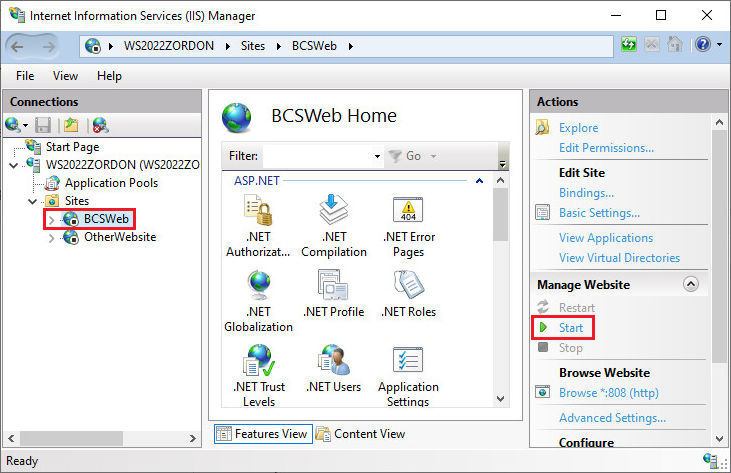Open .NET Trust Levels icon

258,362
